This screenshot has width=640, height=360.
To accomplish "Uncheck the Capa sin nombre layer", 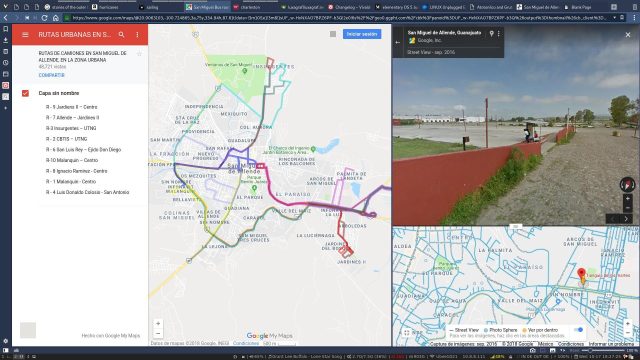I will point(25,93).
